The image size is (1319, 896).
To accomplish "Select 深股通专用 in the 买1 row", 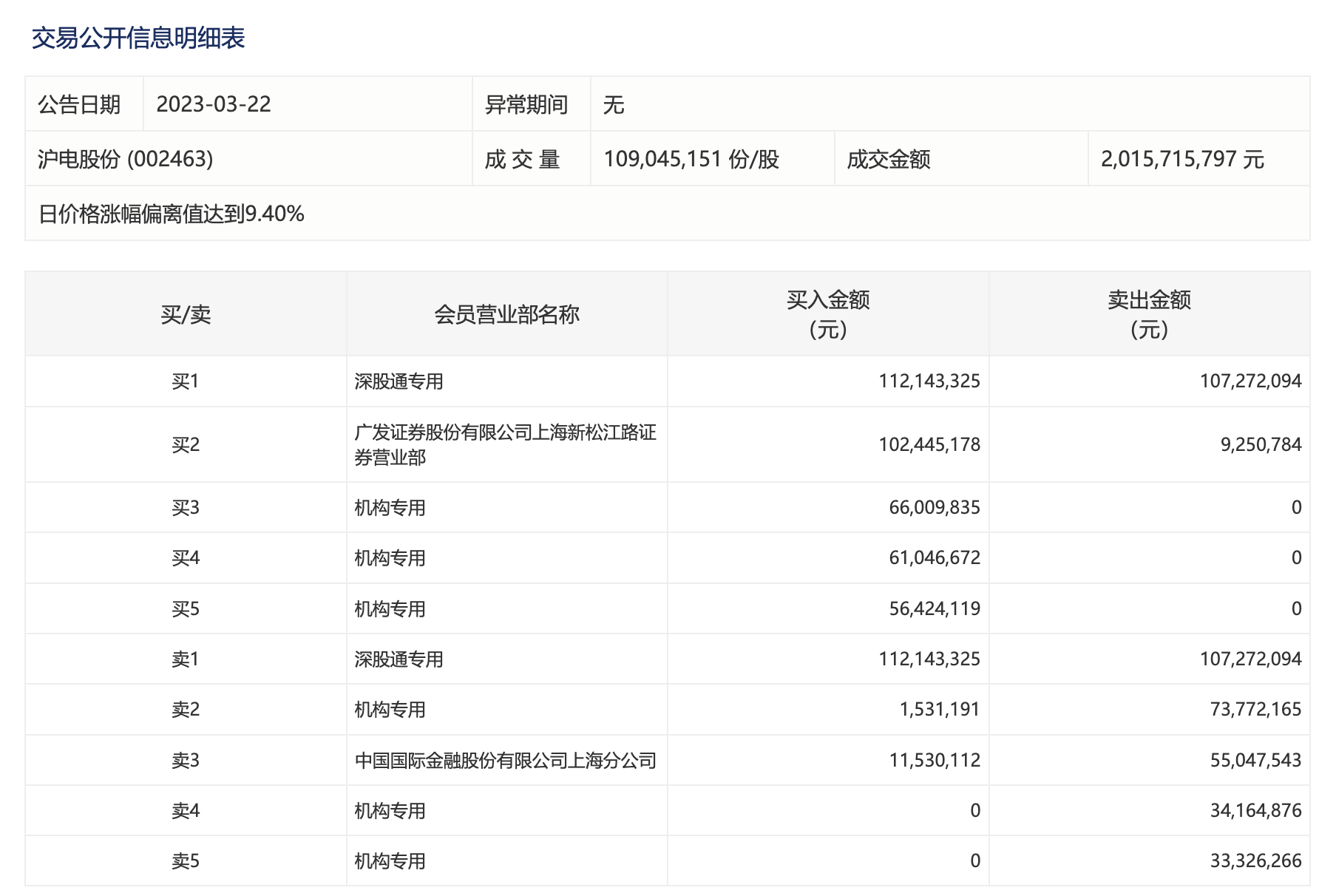I will click(399, 381).
